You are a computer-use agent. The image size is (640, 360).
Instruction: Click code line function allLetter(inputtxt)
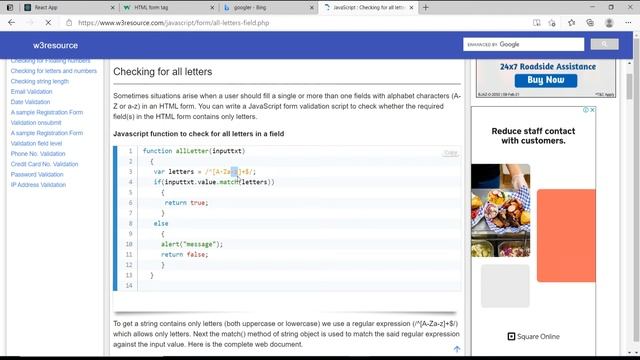coord(194,151)
